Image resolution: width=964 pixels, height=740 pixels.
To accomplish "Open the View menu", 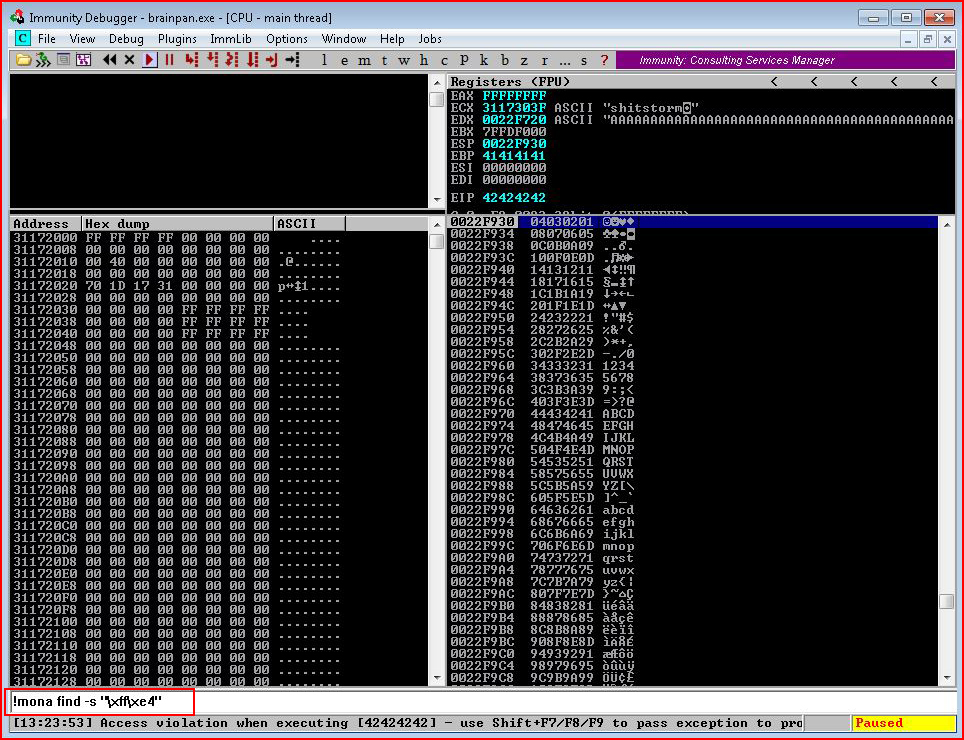I will coord(82,39).
